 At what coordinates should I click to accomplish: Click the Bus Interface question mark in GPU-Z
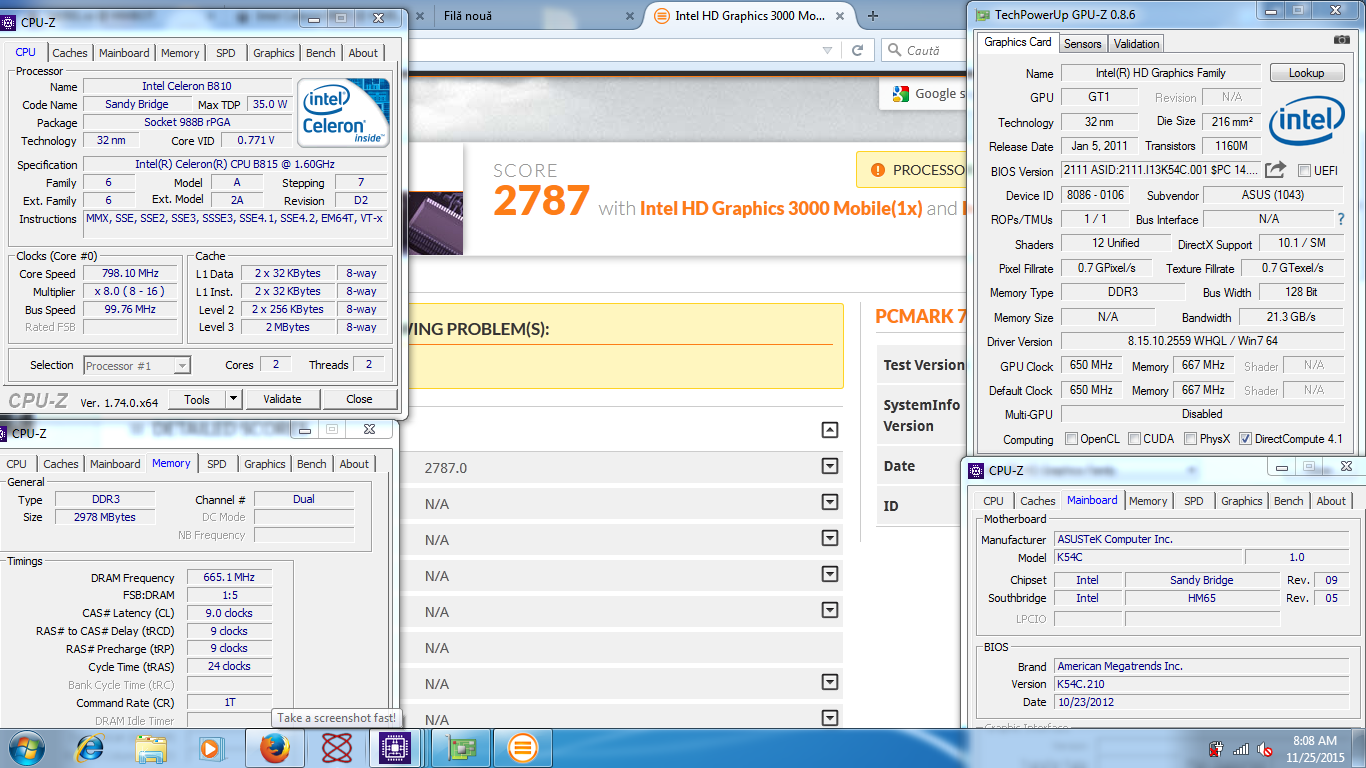point(1341,219)
